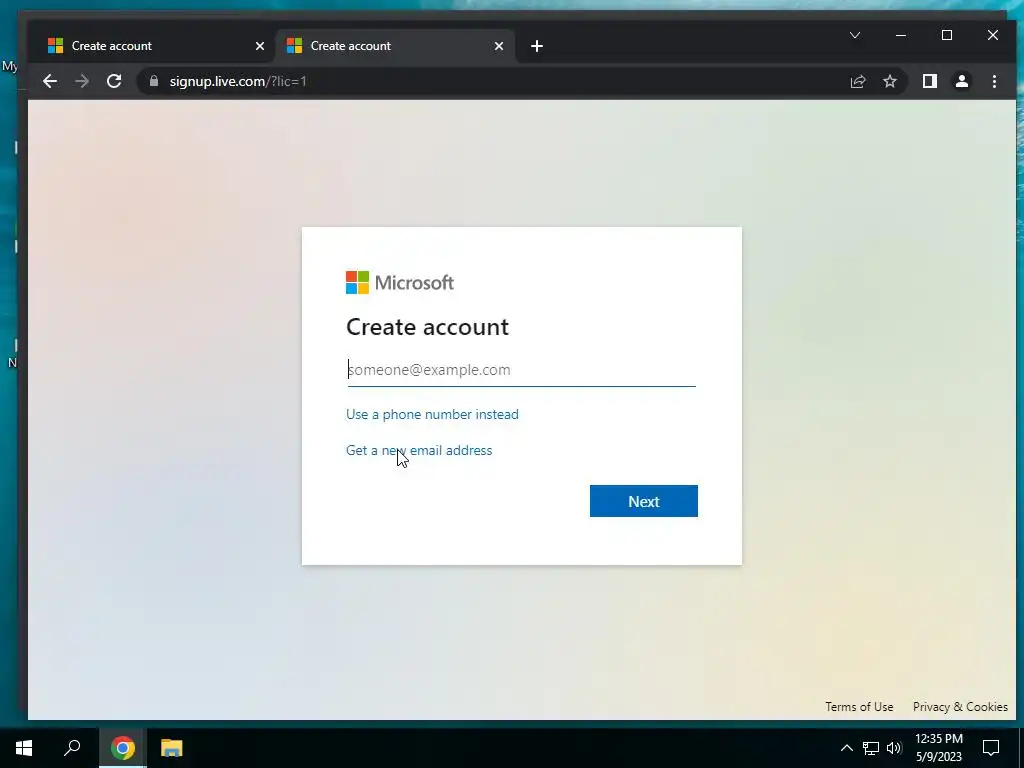Click the Microsoft logo
Viewport: 1024px width, 768px height.
400,283
